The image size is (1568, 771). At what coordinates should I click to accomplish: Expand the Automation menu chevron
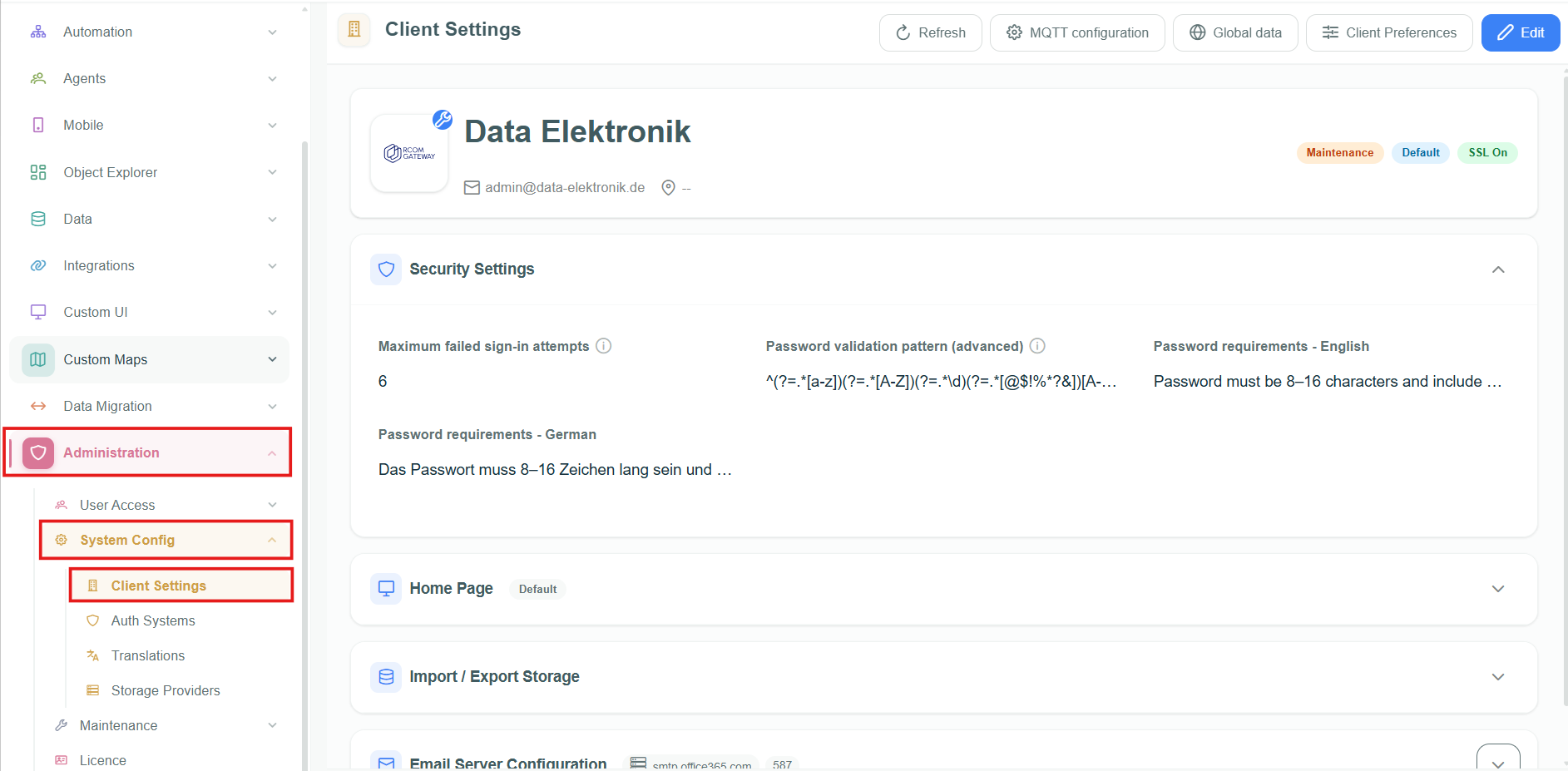coord(272,32)
